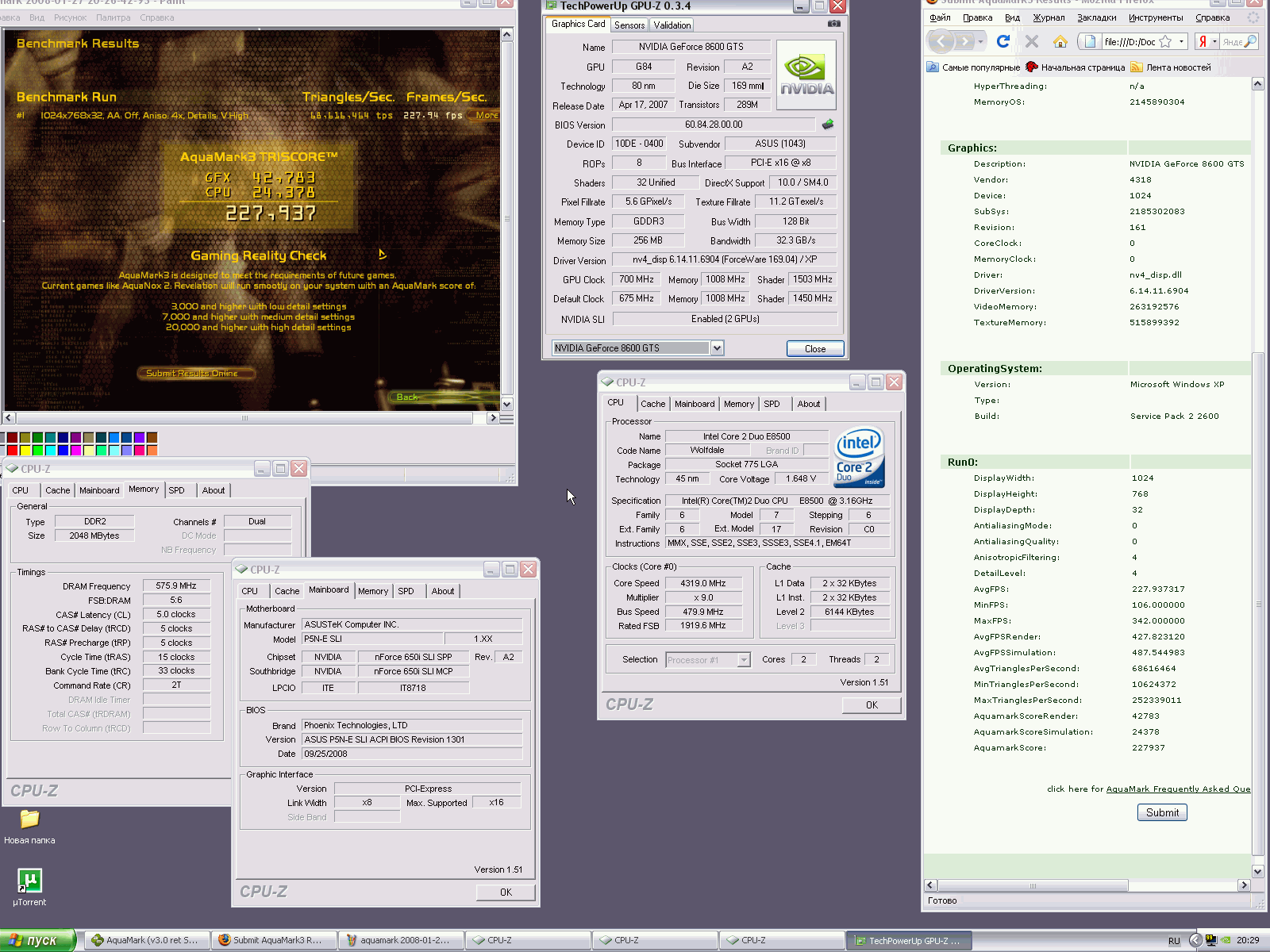The height and width of the screenshot is (952, 1270).
Task: Click AquamarkScore value 227937 in Firefox
Action: 1149,748
